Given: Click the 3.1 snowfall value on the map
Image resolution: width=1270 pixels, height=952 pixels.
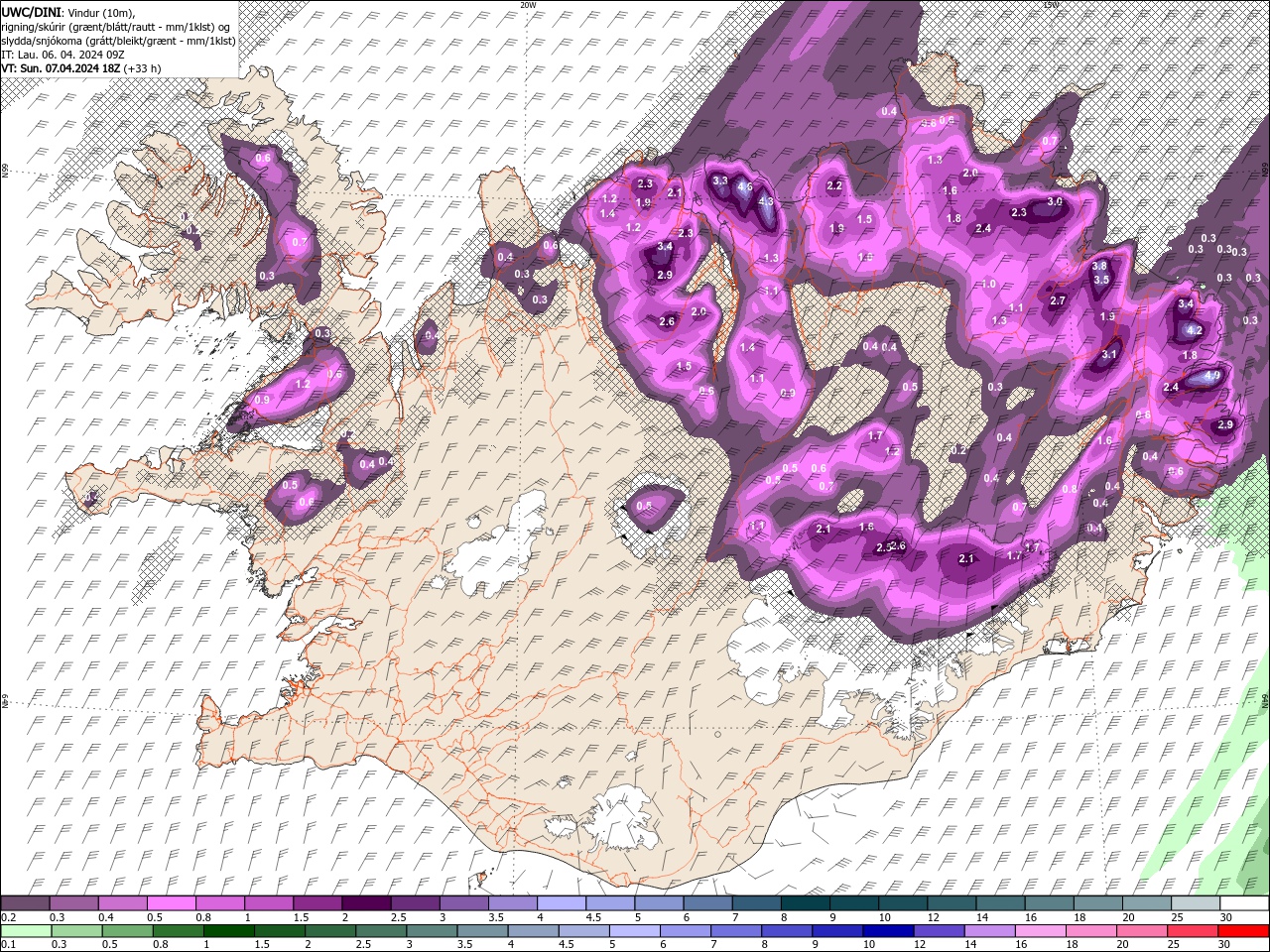Looking at the screenshot, I should (1109, 354).
